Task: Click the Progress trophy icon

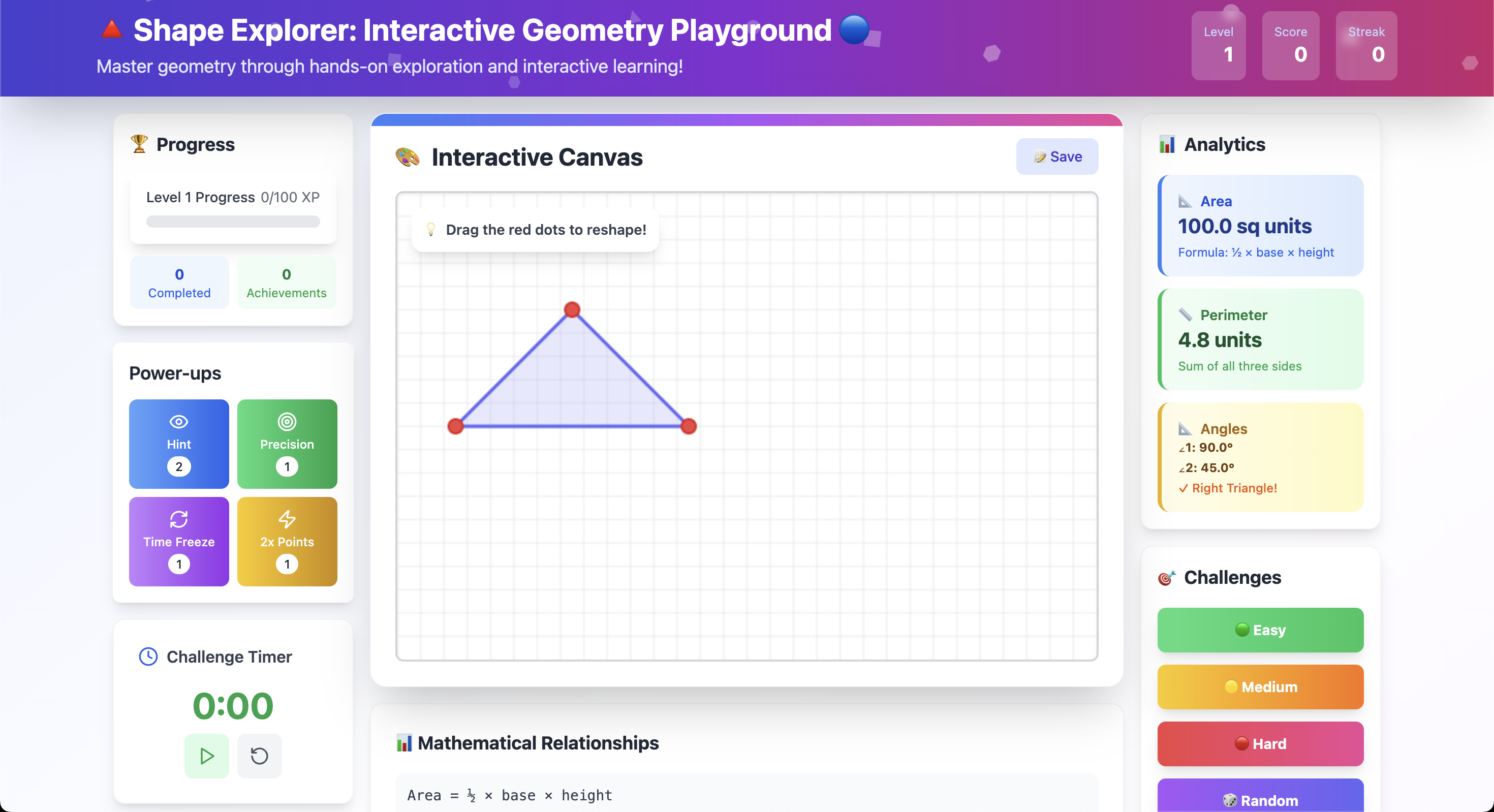Action: (x=139, y=144)
